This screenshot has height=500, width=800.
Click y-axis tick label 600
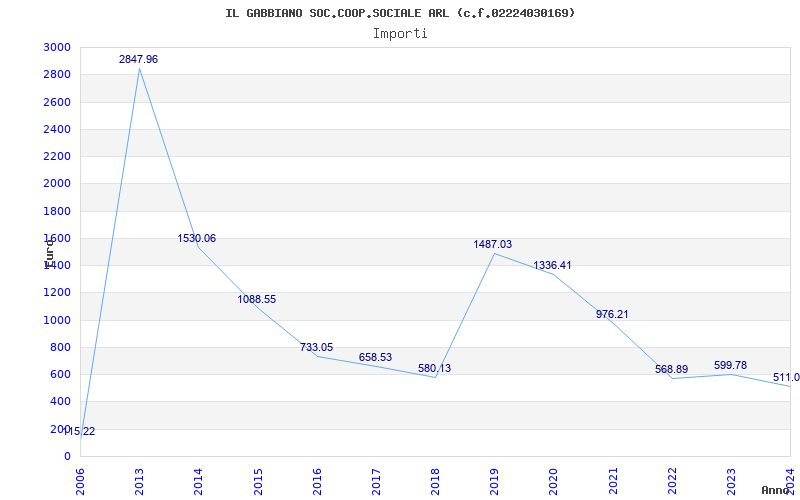[x=61, y=374]
